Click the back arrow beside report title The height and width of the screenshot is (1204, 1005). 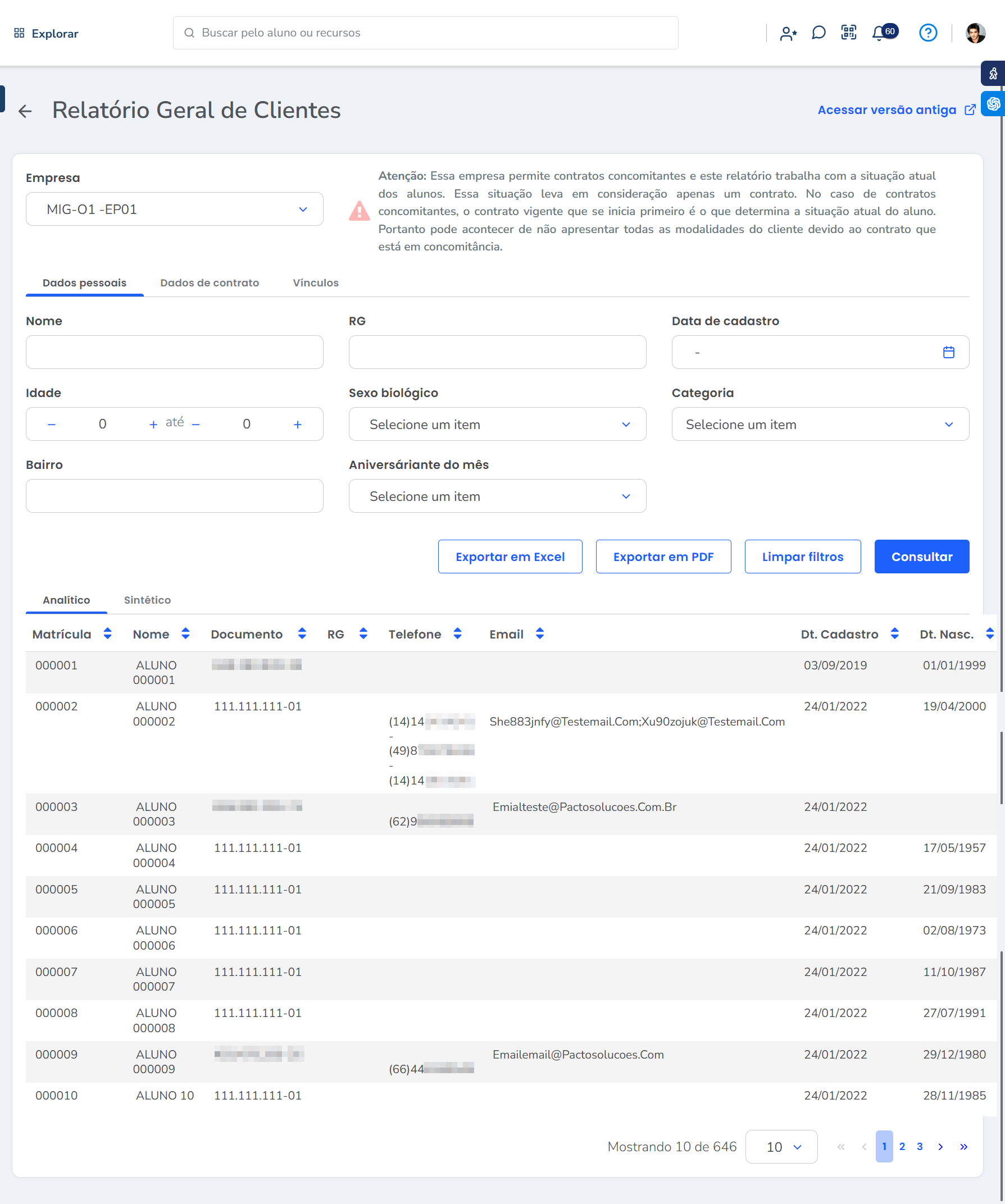click(x=25, y=111)
